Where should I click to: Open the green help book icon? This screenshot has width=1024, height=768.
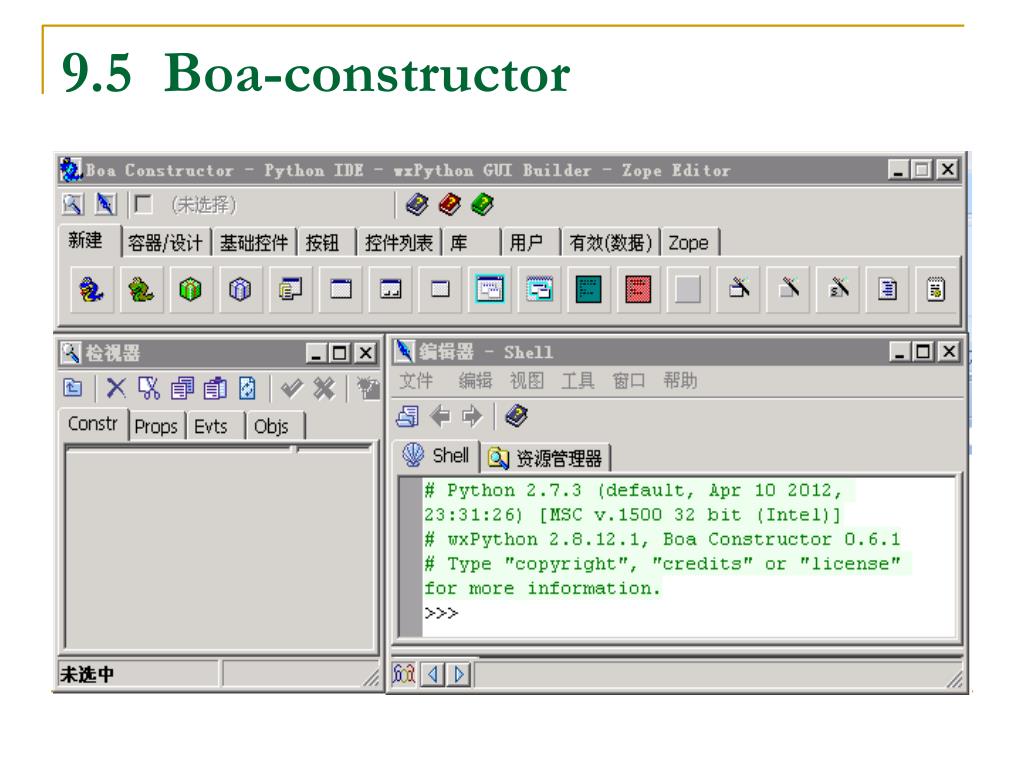click(x=483, y=204)
